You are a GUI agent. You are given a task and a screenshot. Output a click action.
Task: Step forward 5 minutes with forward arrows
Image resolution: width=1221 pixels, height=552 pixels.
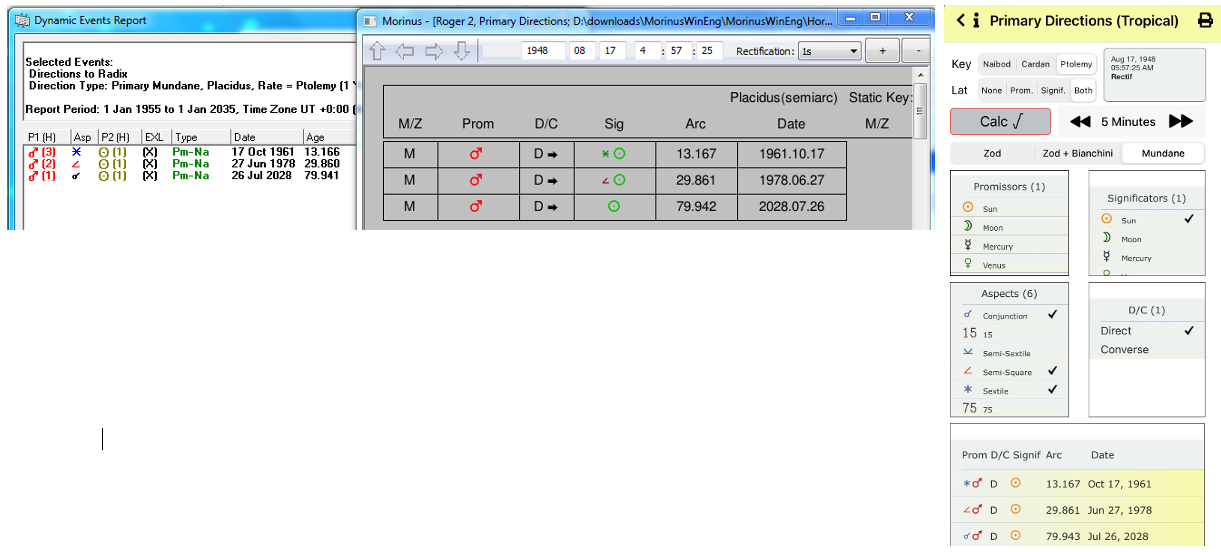[x=1181, y=122]
